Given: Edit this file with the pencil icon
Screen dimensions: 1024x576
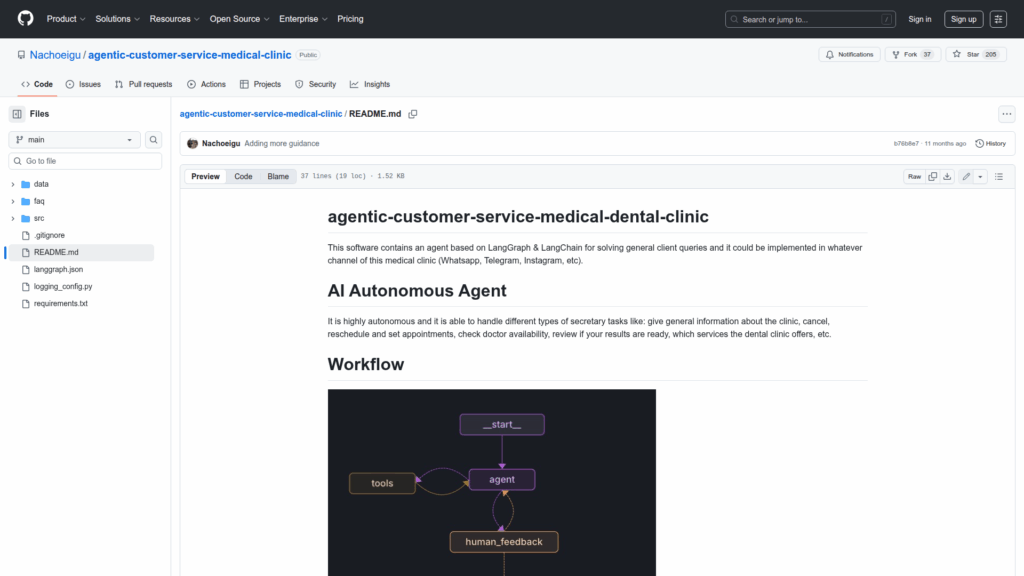Looking at the screenshot, I should [966, 176].
